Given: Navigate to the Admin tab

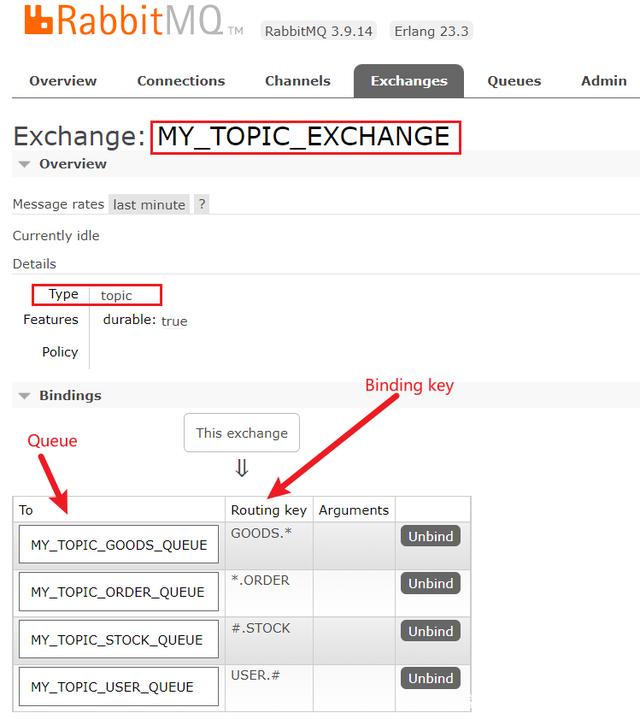Looking at the screenshot, I should point(604,81).
